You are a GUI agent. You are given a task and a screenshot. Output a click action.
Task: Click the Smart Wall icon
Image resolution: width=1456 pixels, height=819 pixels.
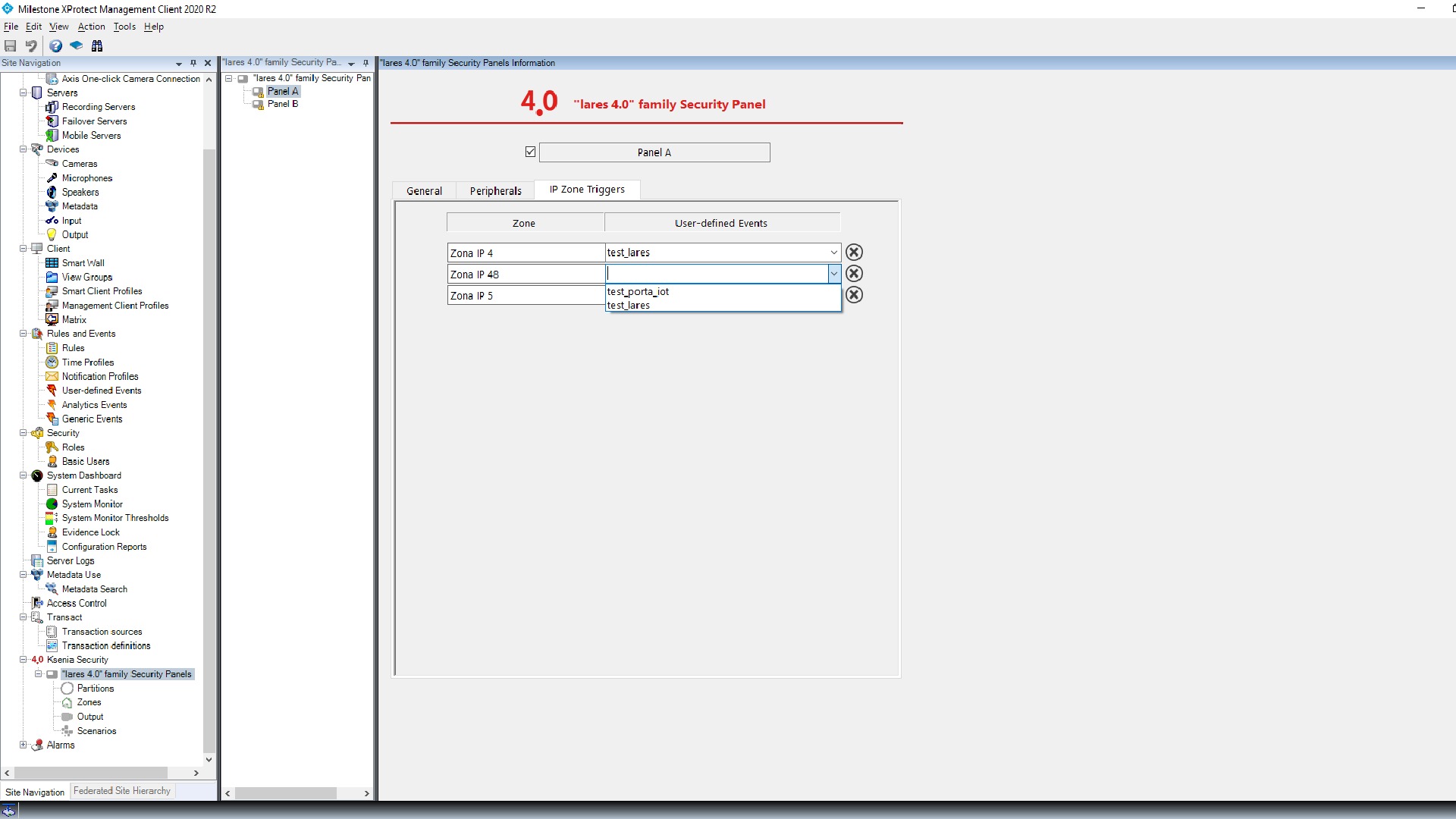(x=52, y=263)
